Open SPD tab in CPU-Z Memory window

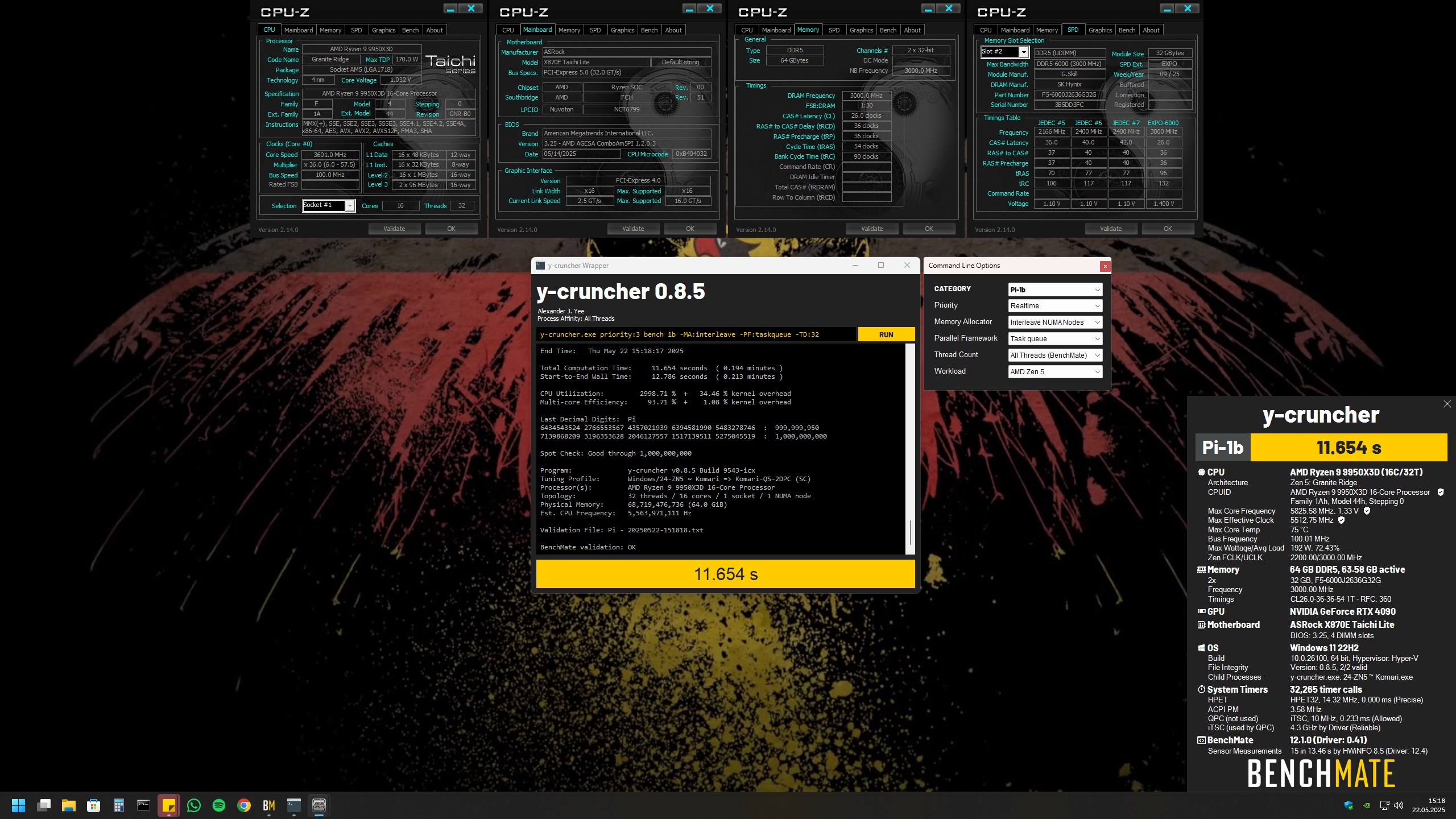point(834,30)
